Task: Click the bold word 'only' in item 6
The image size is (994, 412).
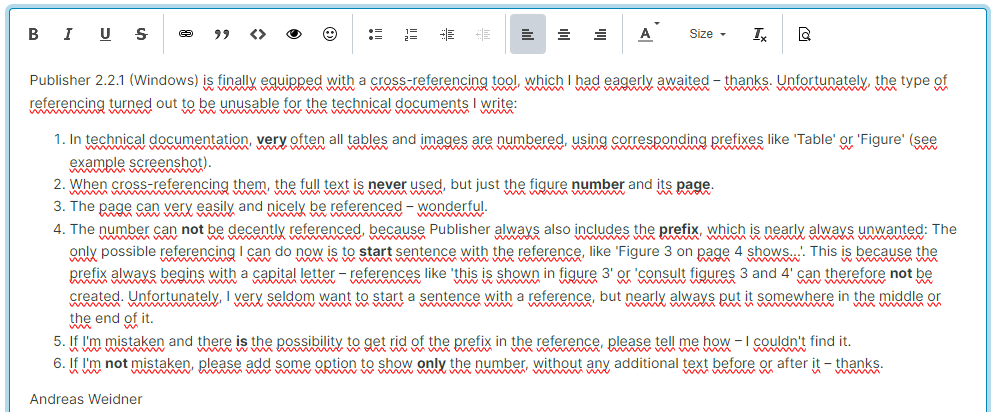Action: 431,364
